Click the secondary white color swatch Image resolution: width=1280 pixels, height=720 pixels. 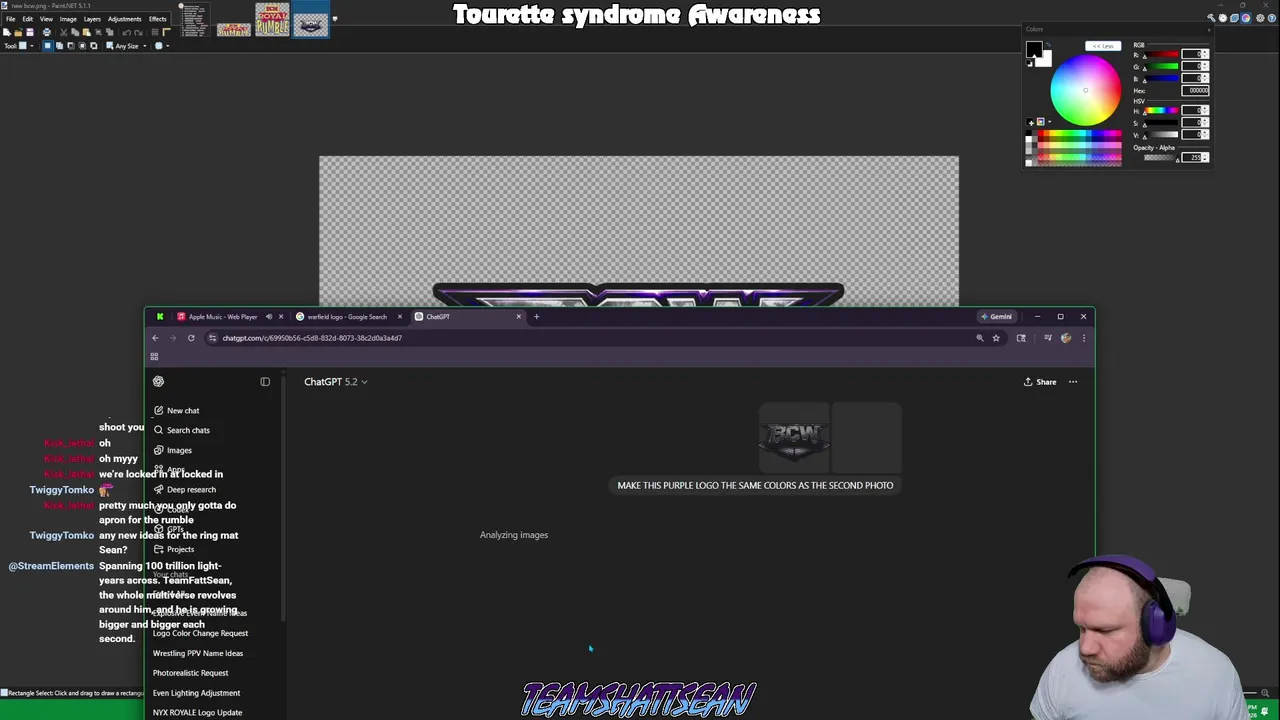coord(1046,60)
